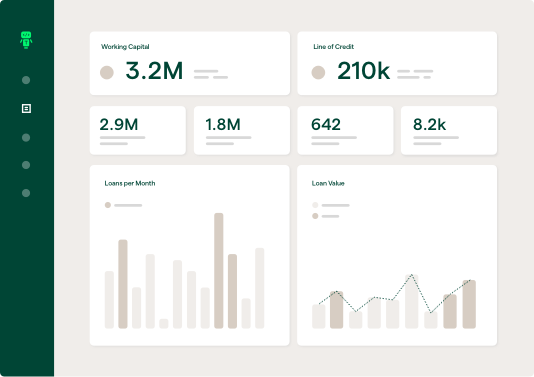Screen dimensions: 534x377
Task: Click the Loans per Month chart title
Action: coord(130,183)
